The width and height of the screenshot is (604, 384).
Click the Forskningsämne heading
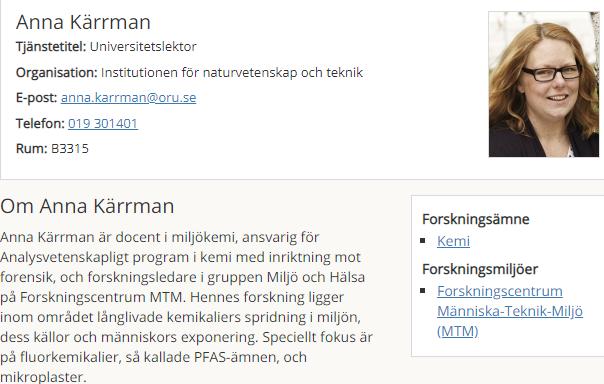click(476, 219)
